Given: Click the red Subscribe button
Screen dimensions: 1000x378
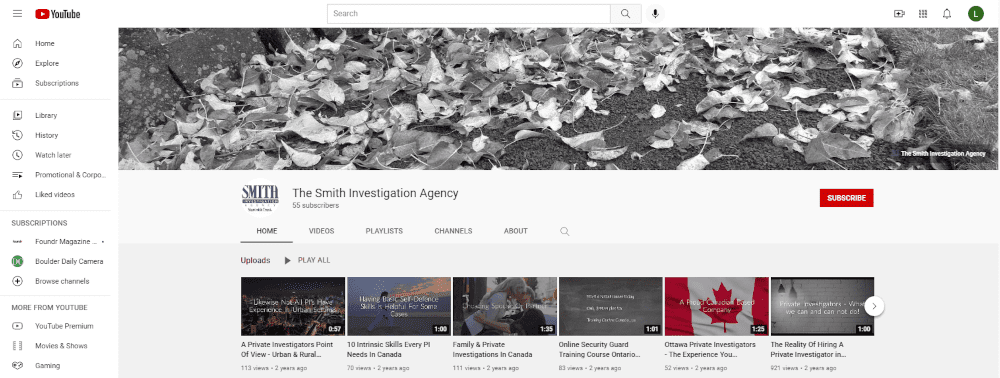Looking at the screenshot, I should pos(846,198).
